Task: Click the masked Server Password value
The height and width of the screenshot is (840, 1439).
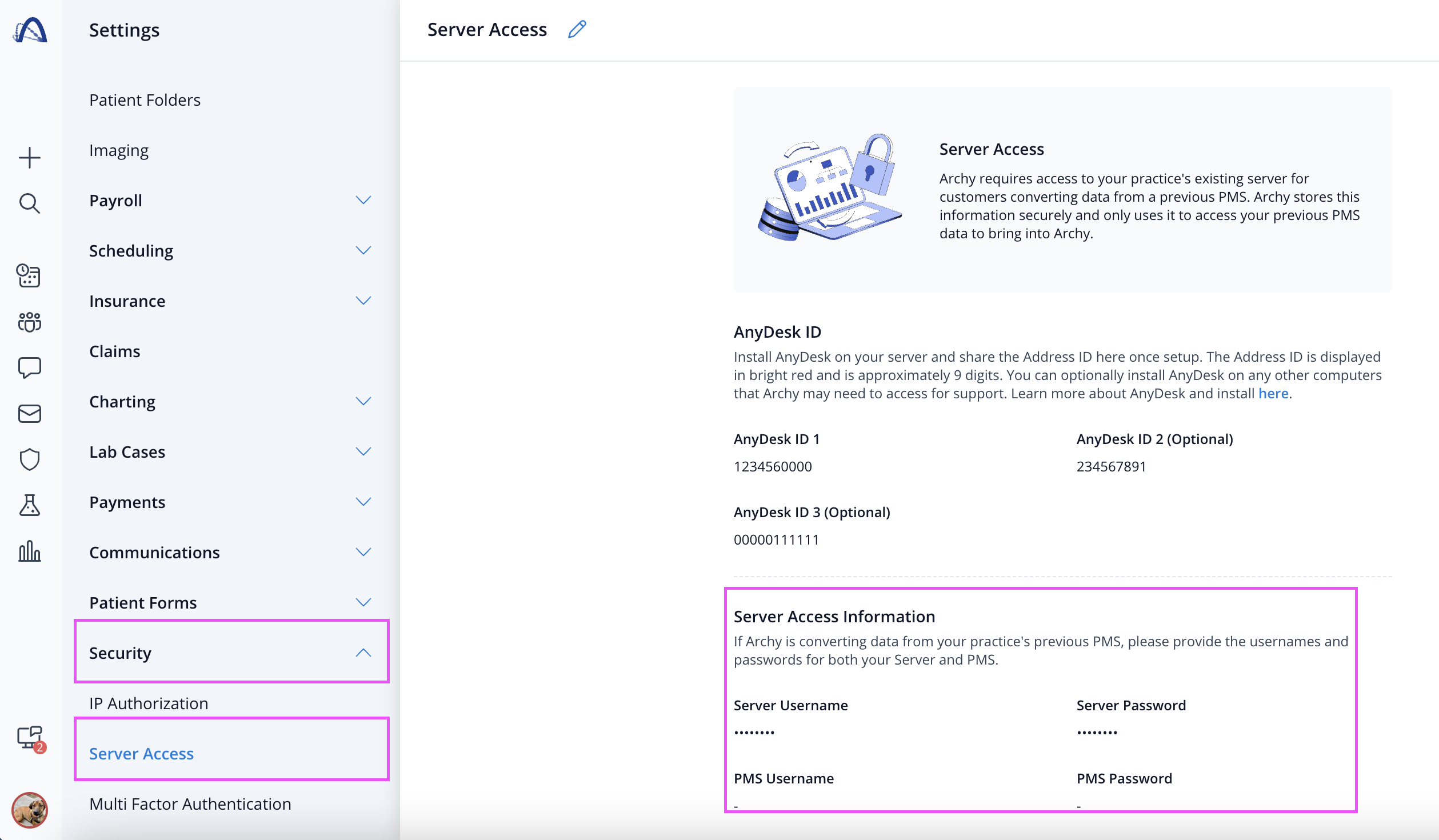Action: click(1097, 733)
